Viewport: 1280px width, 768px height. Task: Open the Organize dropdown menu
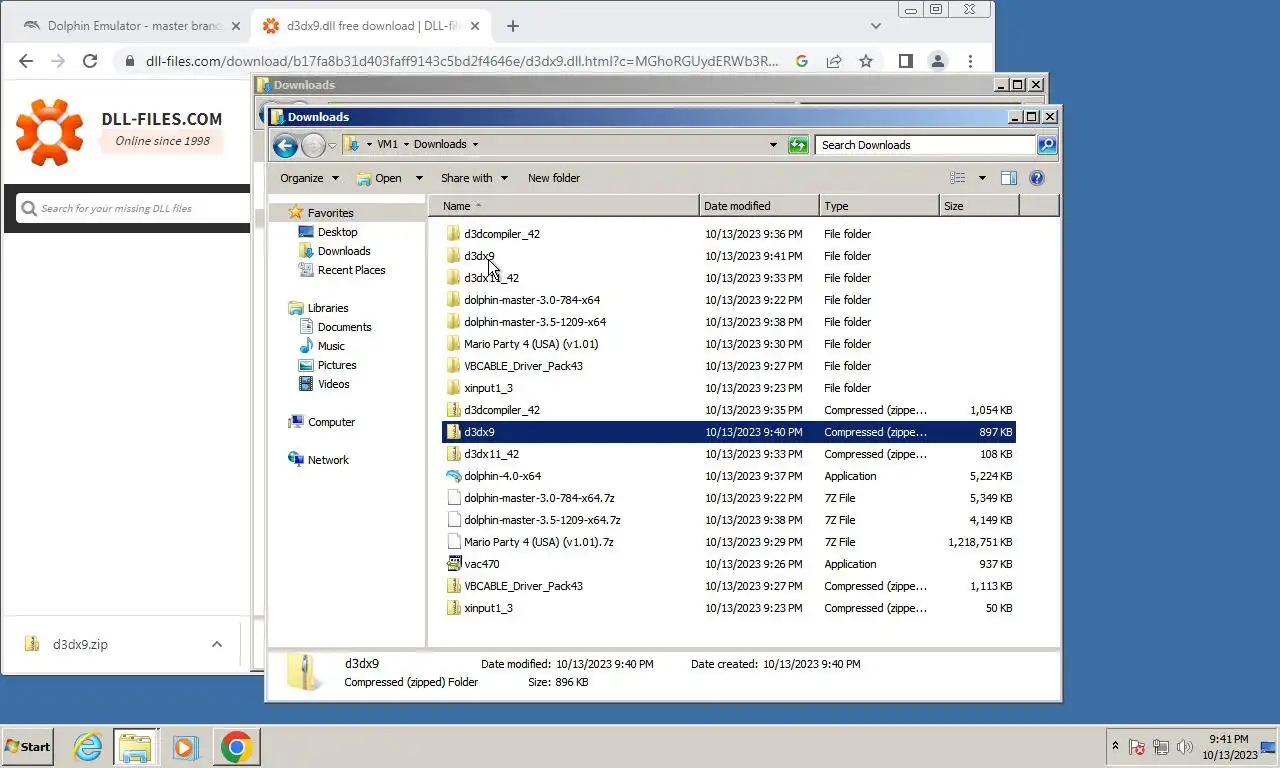[x=309, y=178]
